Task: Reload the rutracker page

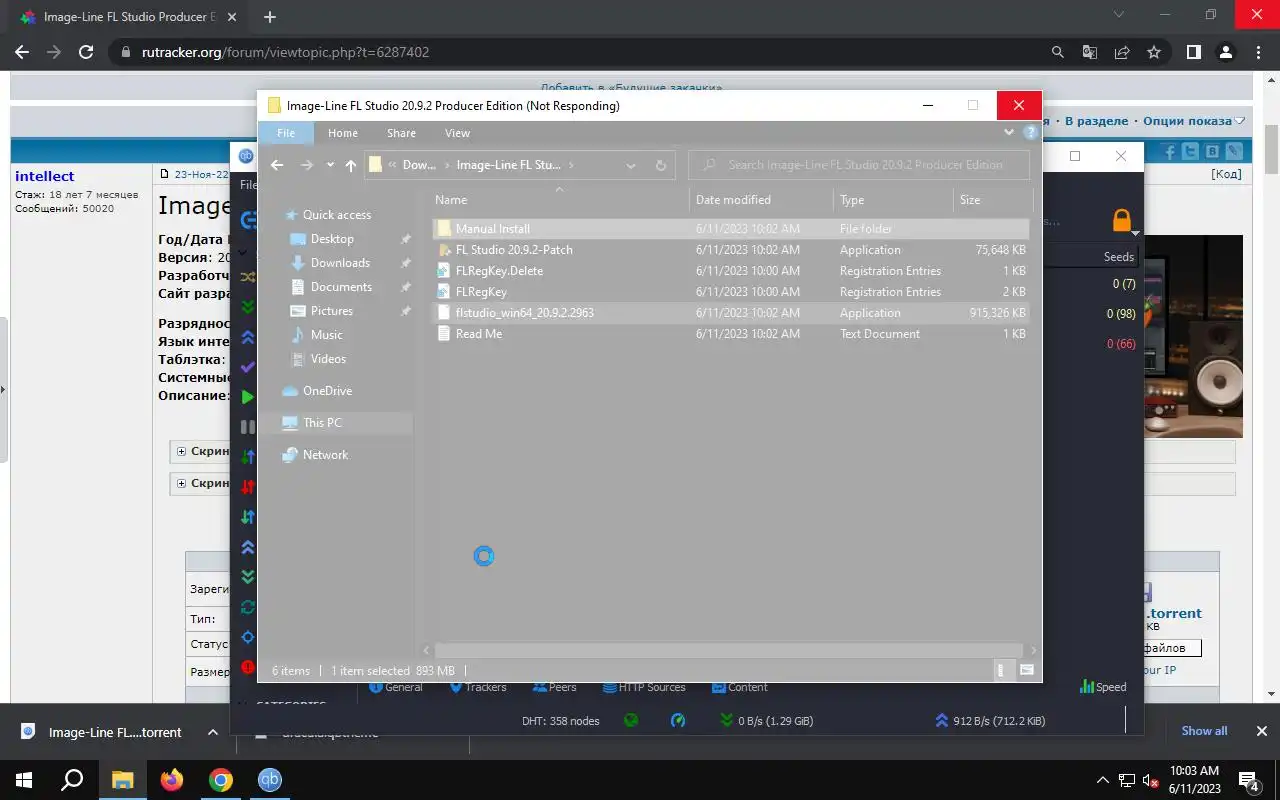Action: coord(86,52)
